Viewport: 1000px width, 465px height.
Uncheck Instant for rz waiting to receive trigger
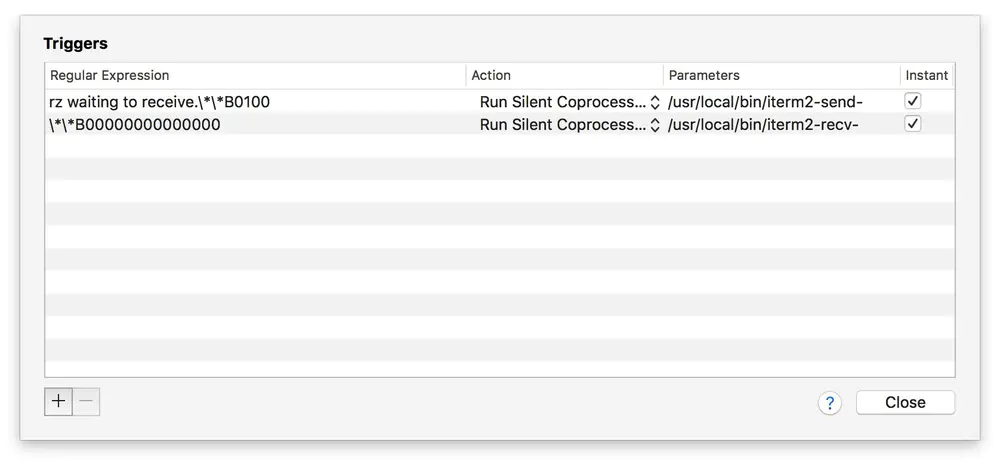(x=913, y=101)
